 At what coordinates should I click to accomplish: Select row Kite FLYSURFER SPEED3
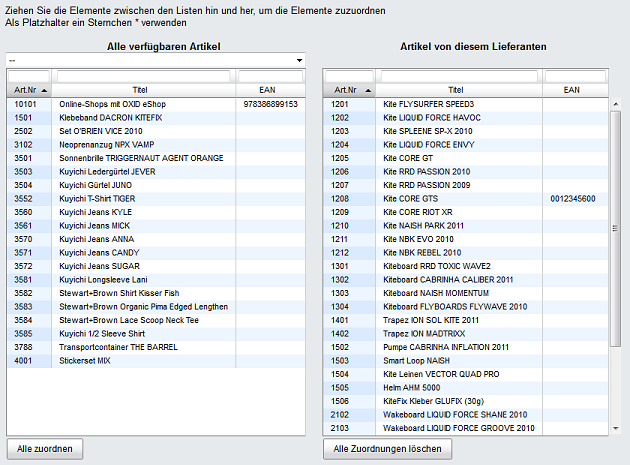466,104
